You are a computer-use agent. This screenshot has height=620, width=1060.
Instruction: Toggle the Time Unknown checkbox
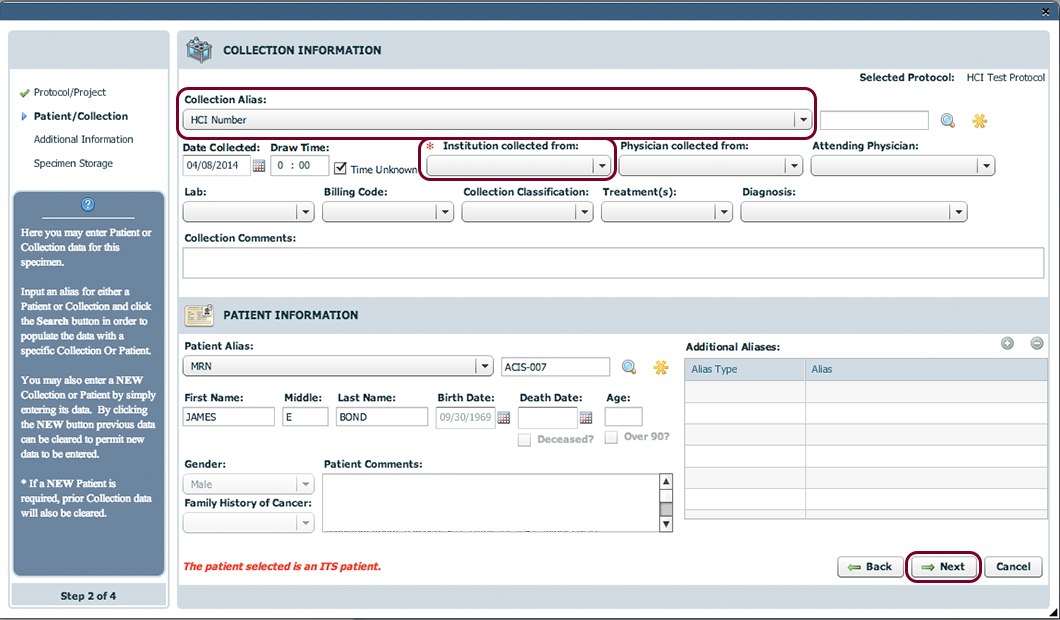341,168
